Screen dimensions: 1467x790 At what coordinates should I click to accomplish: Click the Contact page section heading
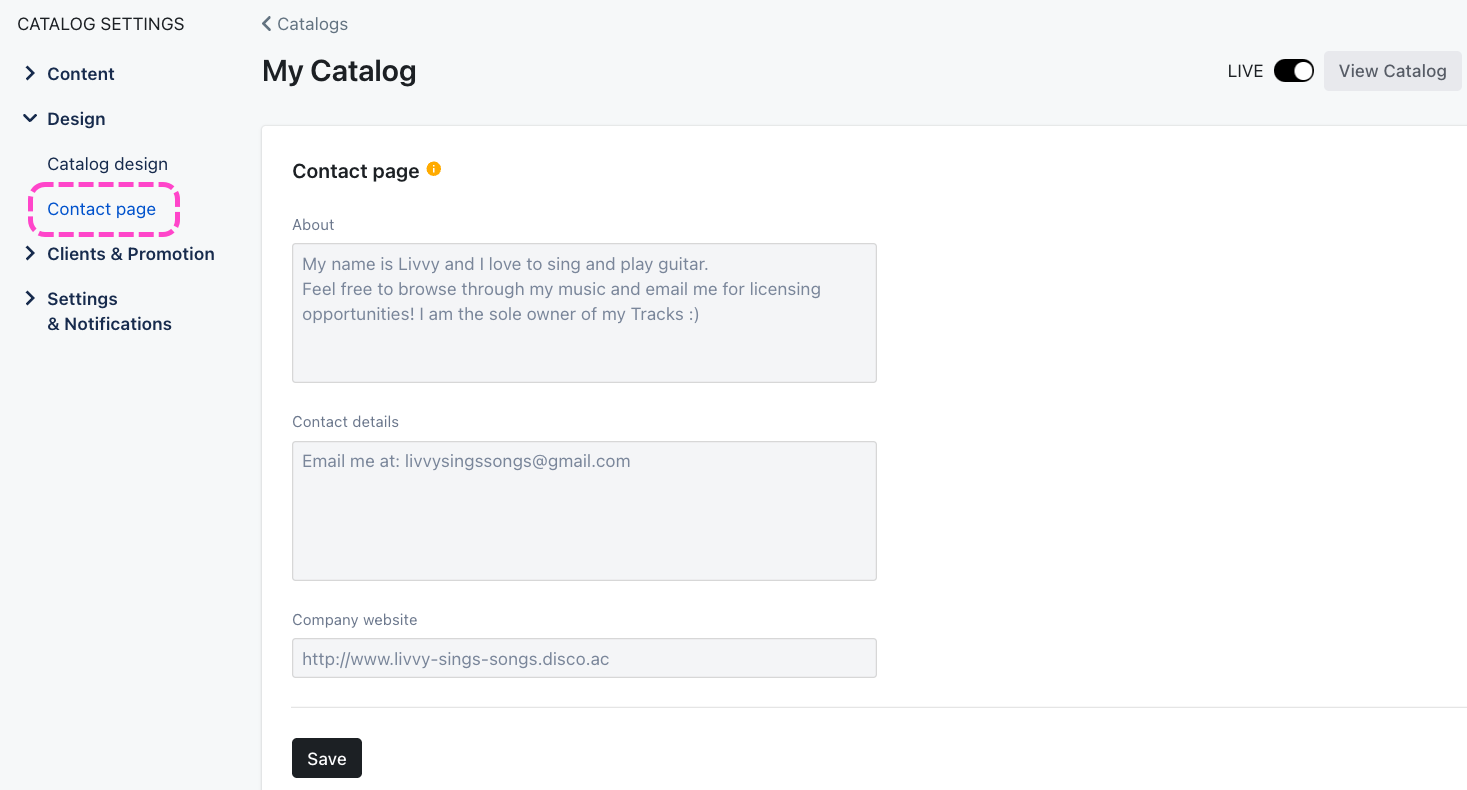(356, 171)
